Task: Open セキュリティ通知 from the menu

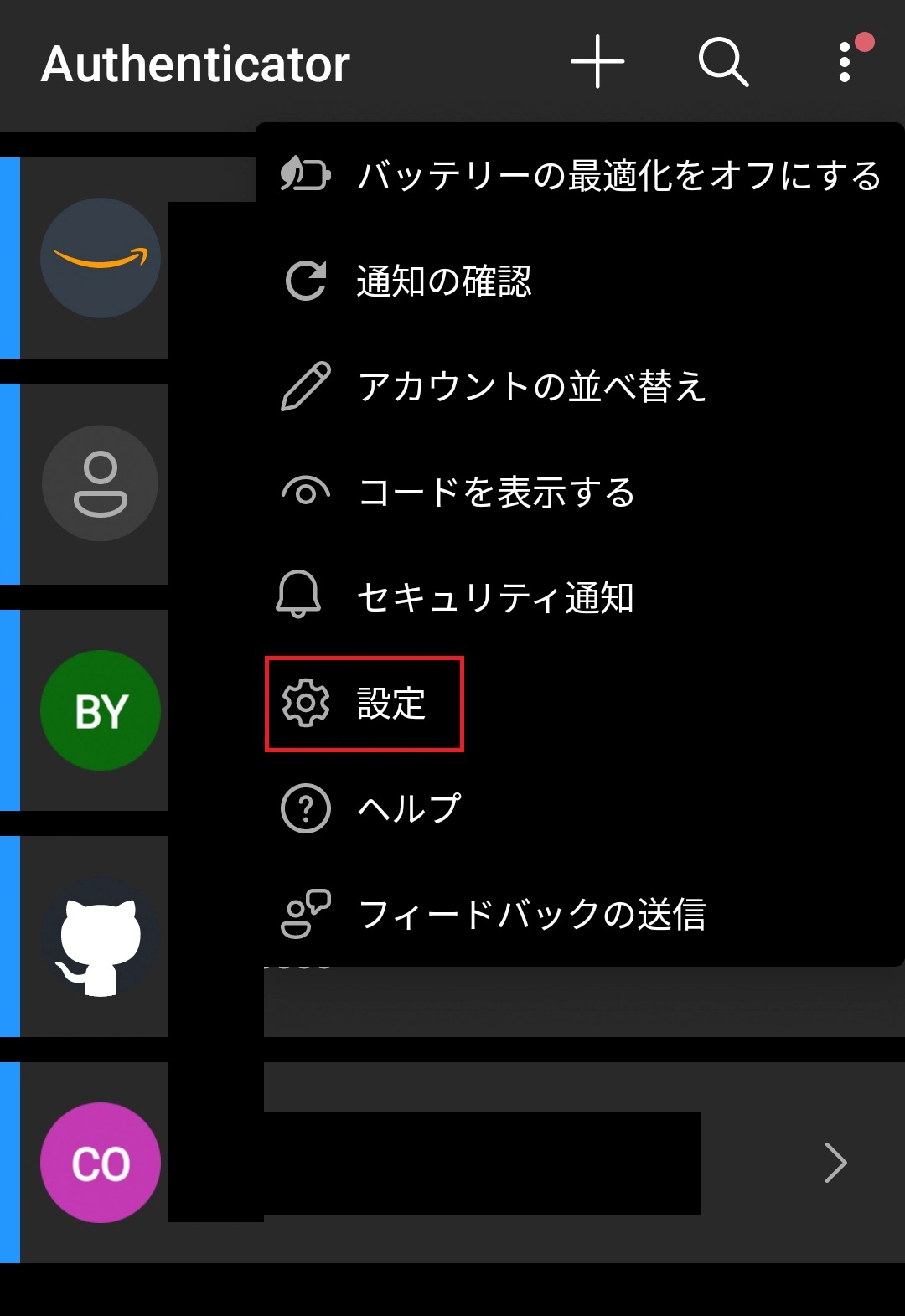Action: (x=580, y=597)
